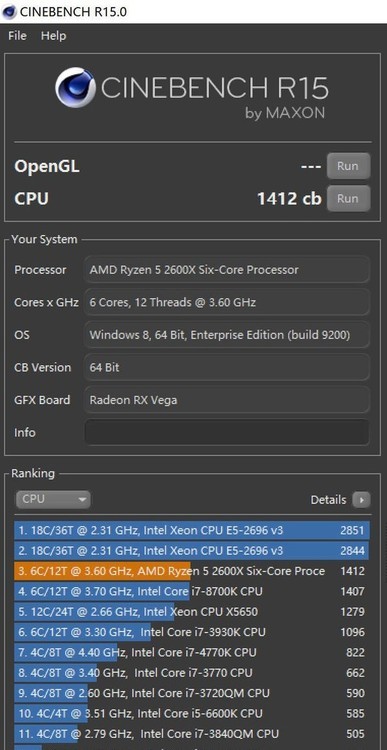Viewport: 387px width, 750px height.
Task: Click the OS Windows 8 field
Action: point(227,335)
